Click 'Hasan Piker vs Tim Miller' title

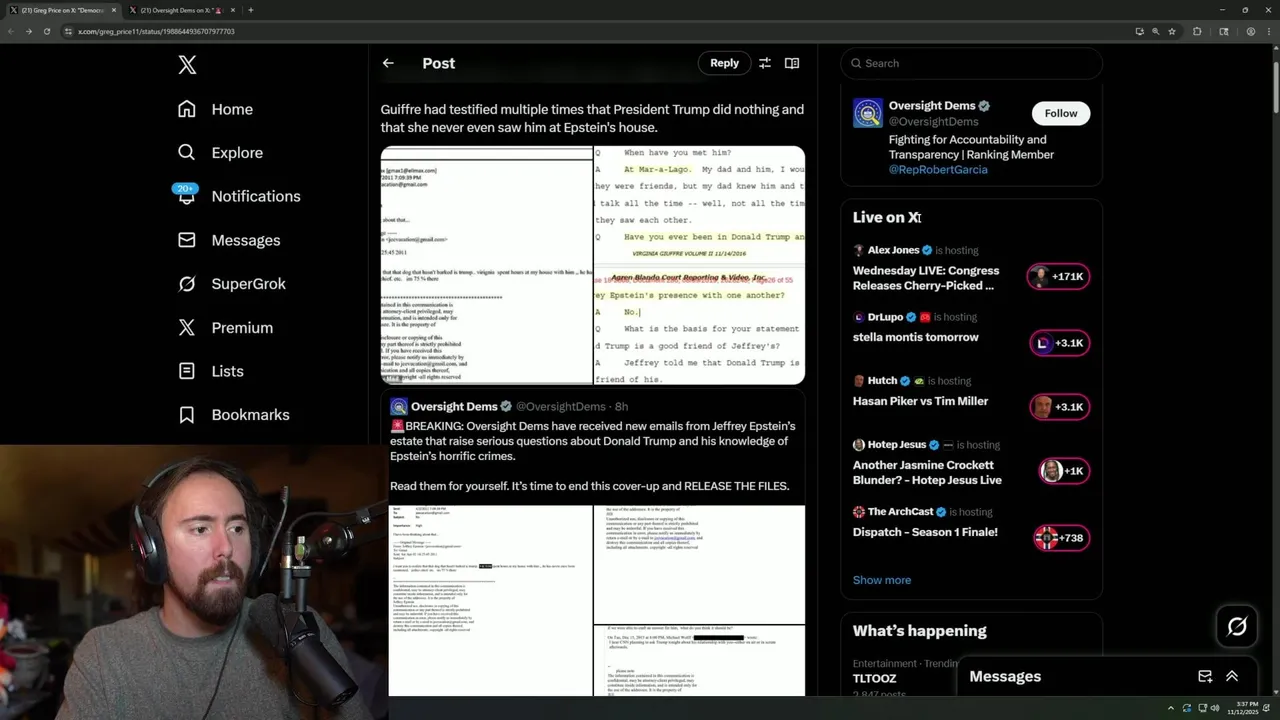tap(920, 401)
